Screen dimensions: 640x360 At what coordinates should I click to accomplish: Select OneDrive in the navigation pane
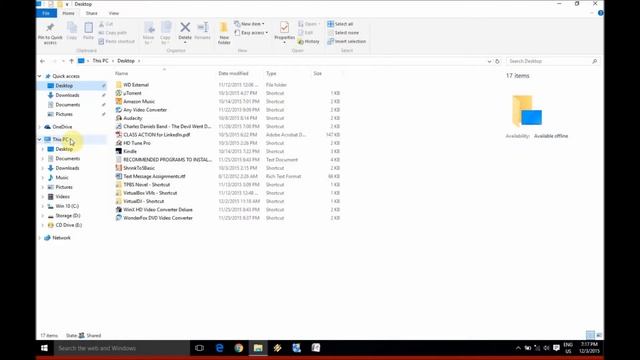(62, 127)
